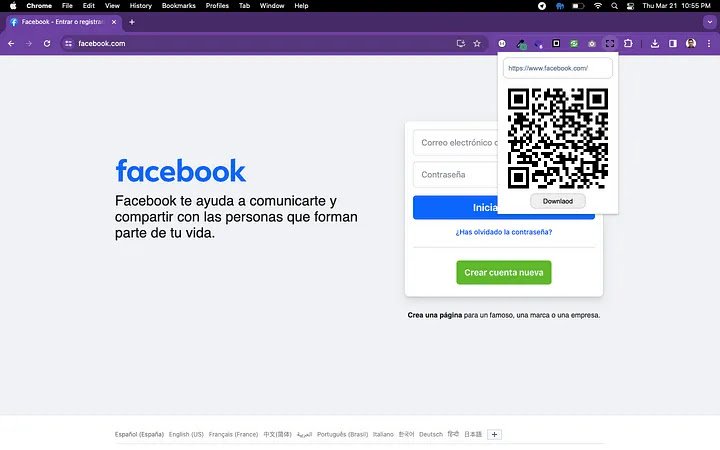Image resolution: width=720 pixels, height=450 pixels.
Task: Switch language to 日本語
Action: click(x=473, y=434)
